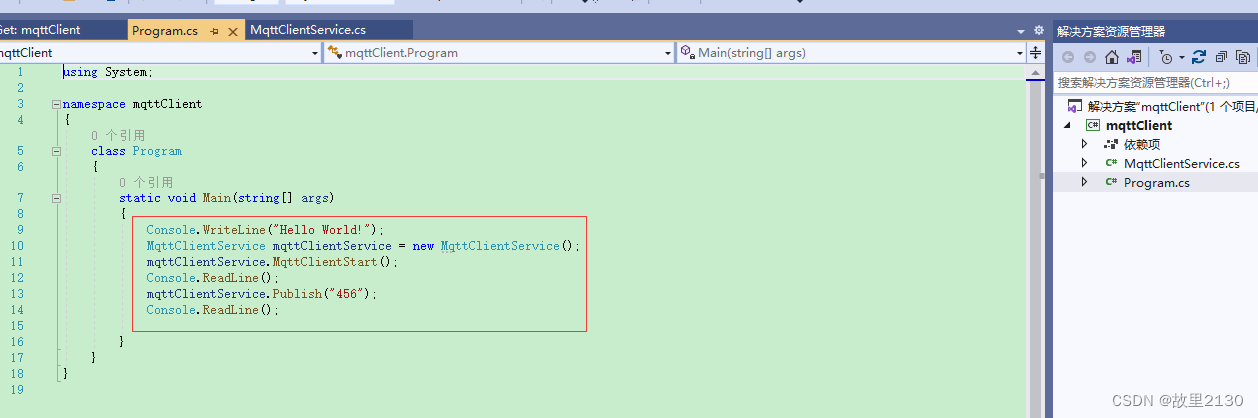This screenshot has height=418, width=1258.
Task: Click the mqttClientService.MqttClientStart() line
Action: tap(272, 262)
